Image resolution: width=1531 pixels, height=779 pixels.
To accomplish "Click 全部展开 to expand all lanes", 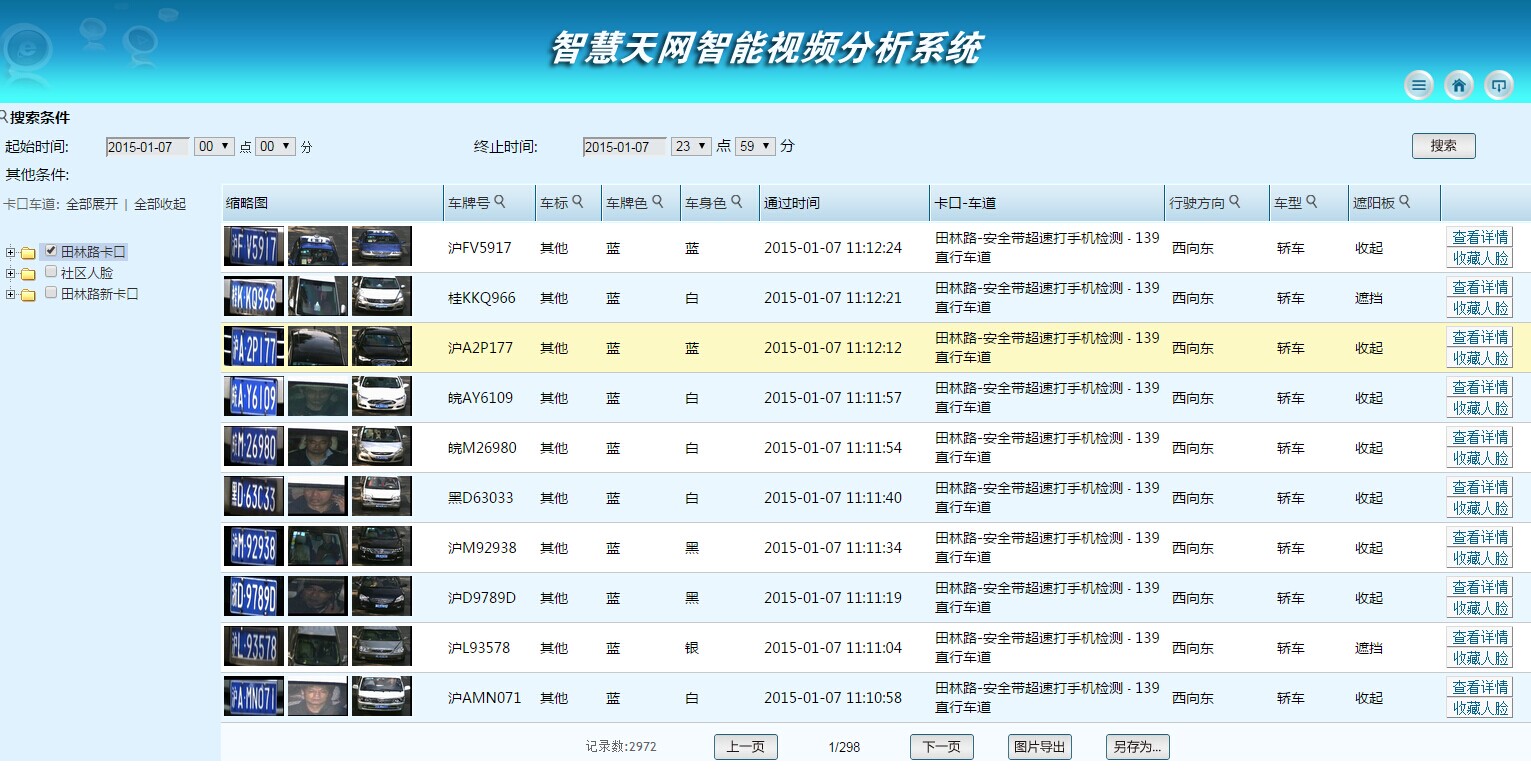I will point(92,204).
